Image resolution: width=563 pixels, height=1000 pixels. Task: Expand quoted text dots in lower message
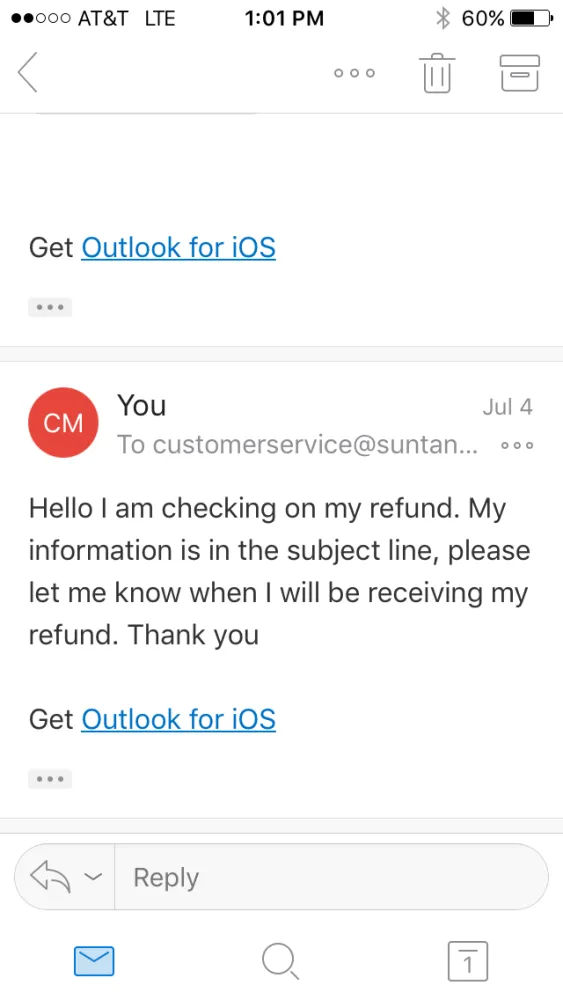point(50,779)
